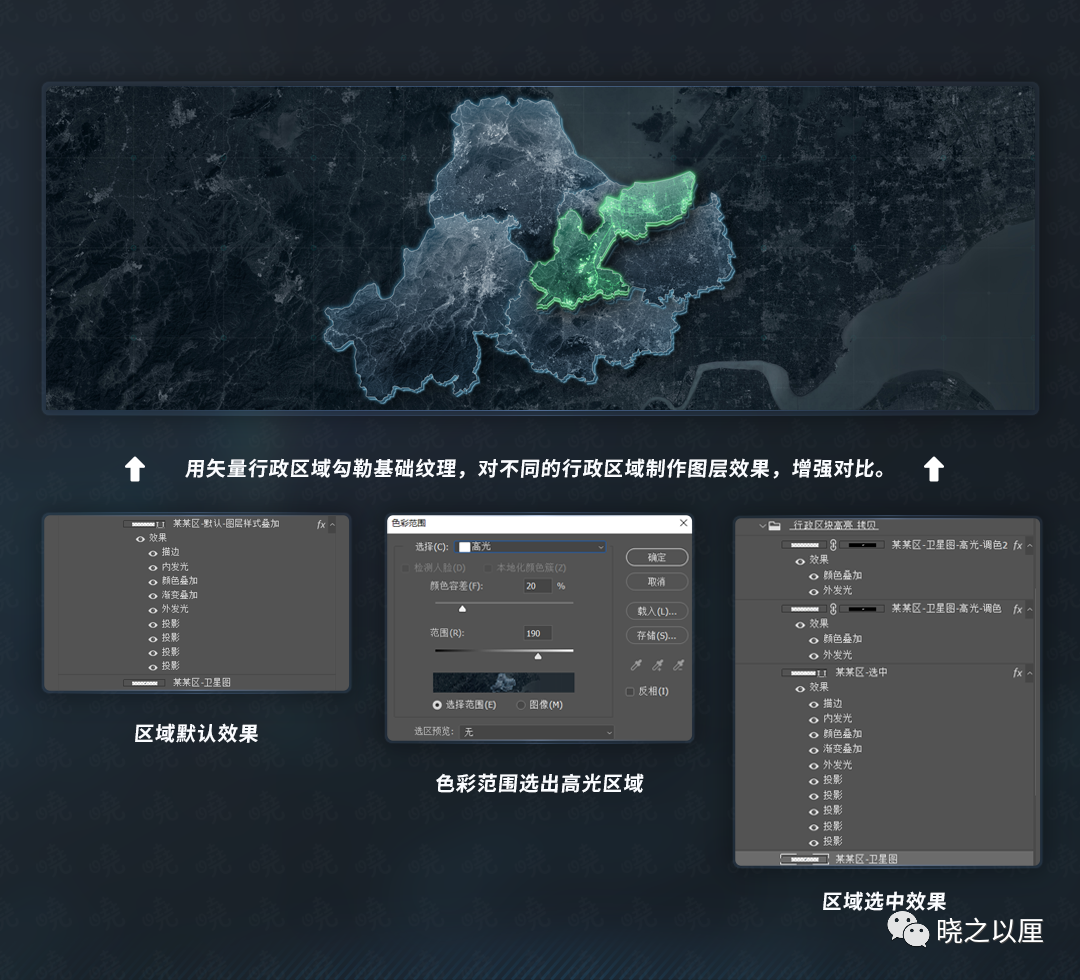Hide 外发光 effect under 某某区-卫星图-高光-调色

pyautogui.click(x=813, y=656)
